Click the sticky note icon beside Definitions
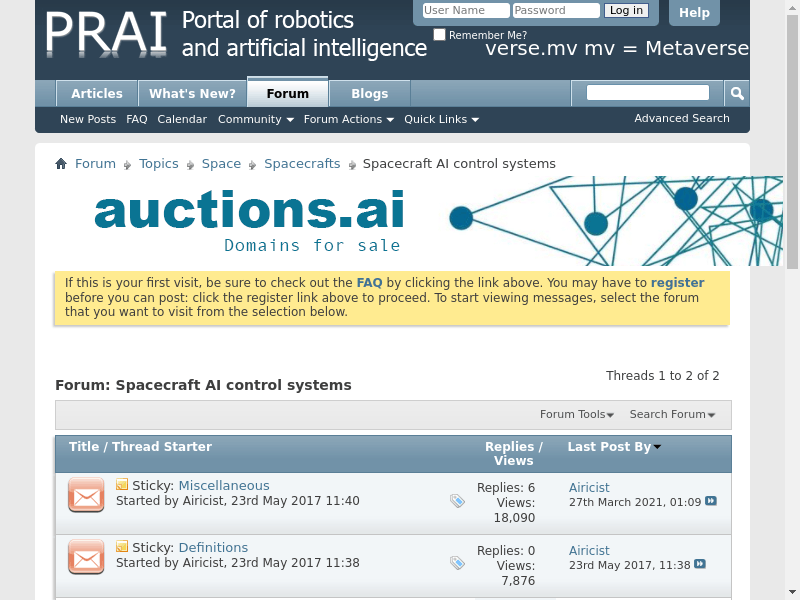The width and height of the screenshot is (800, 600). (x=122, y=546)
